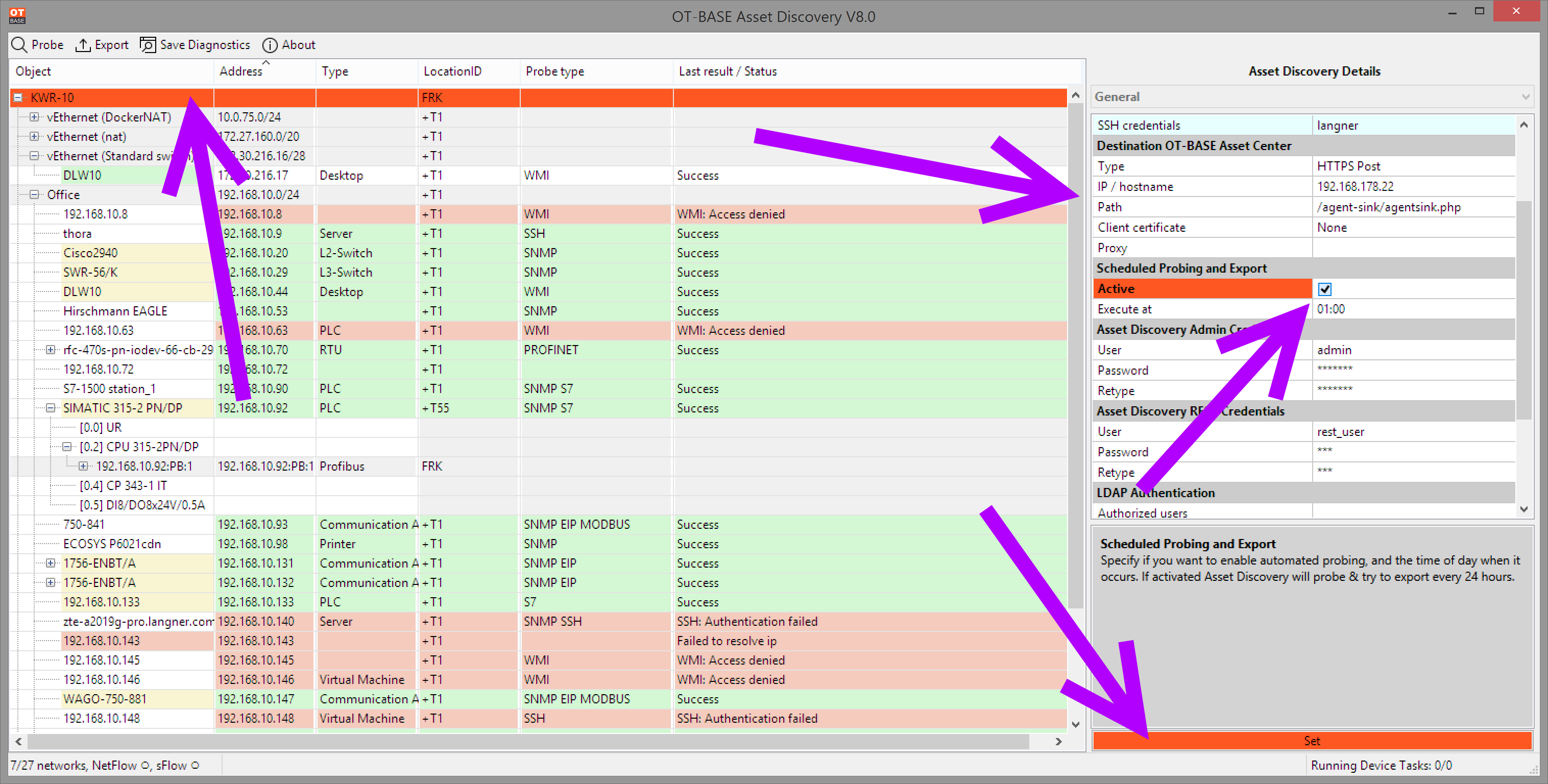Sort by the Type column header
This screenshot has height=784, width=1548.
367,71
